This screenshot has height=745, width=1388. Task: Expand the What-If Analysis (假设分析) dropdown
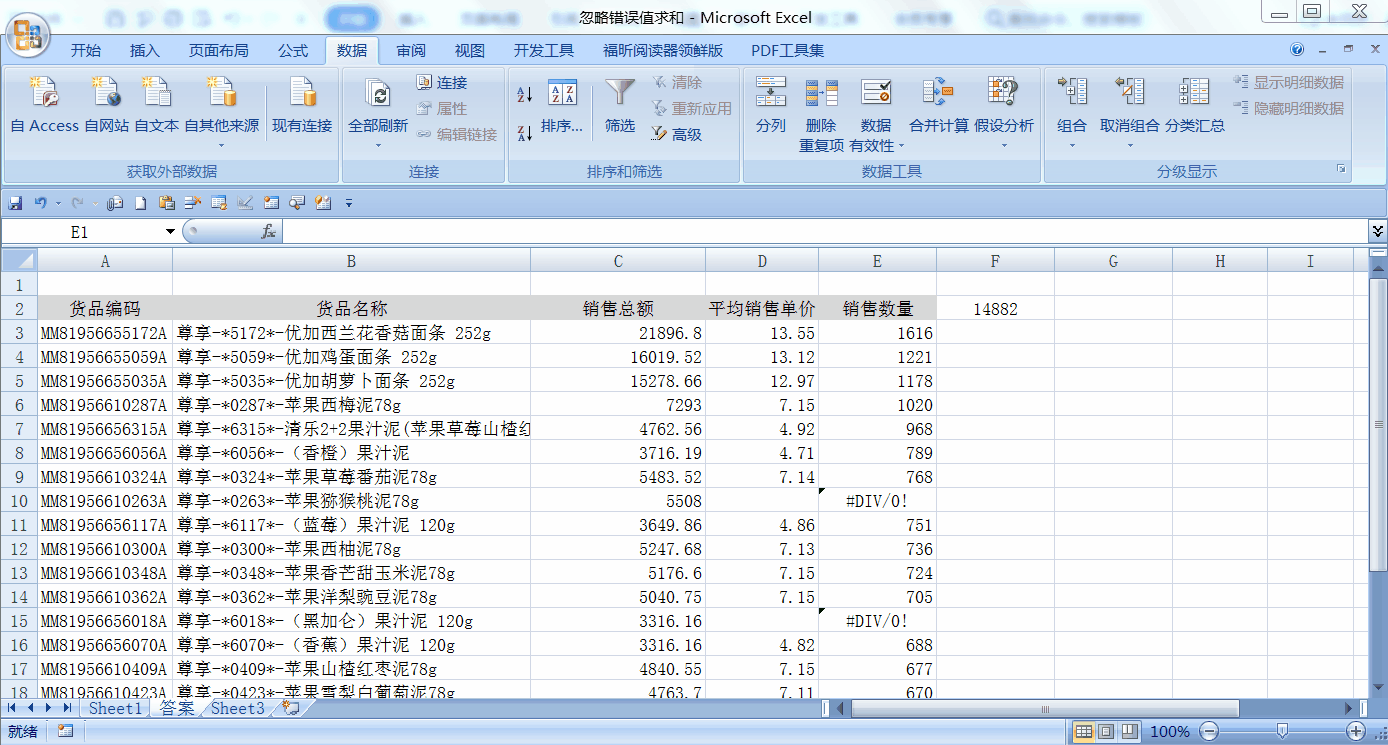tap(1004, 145)
